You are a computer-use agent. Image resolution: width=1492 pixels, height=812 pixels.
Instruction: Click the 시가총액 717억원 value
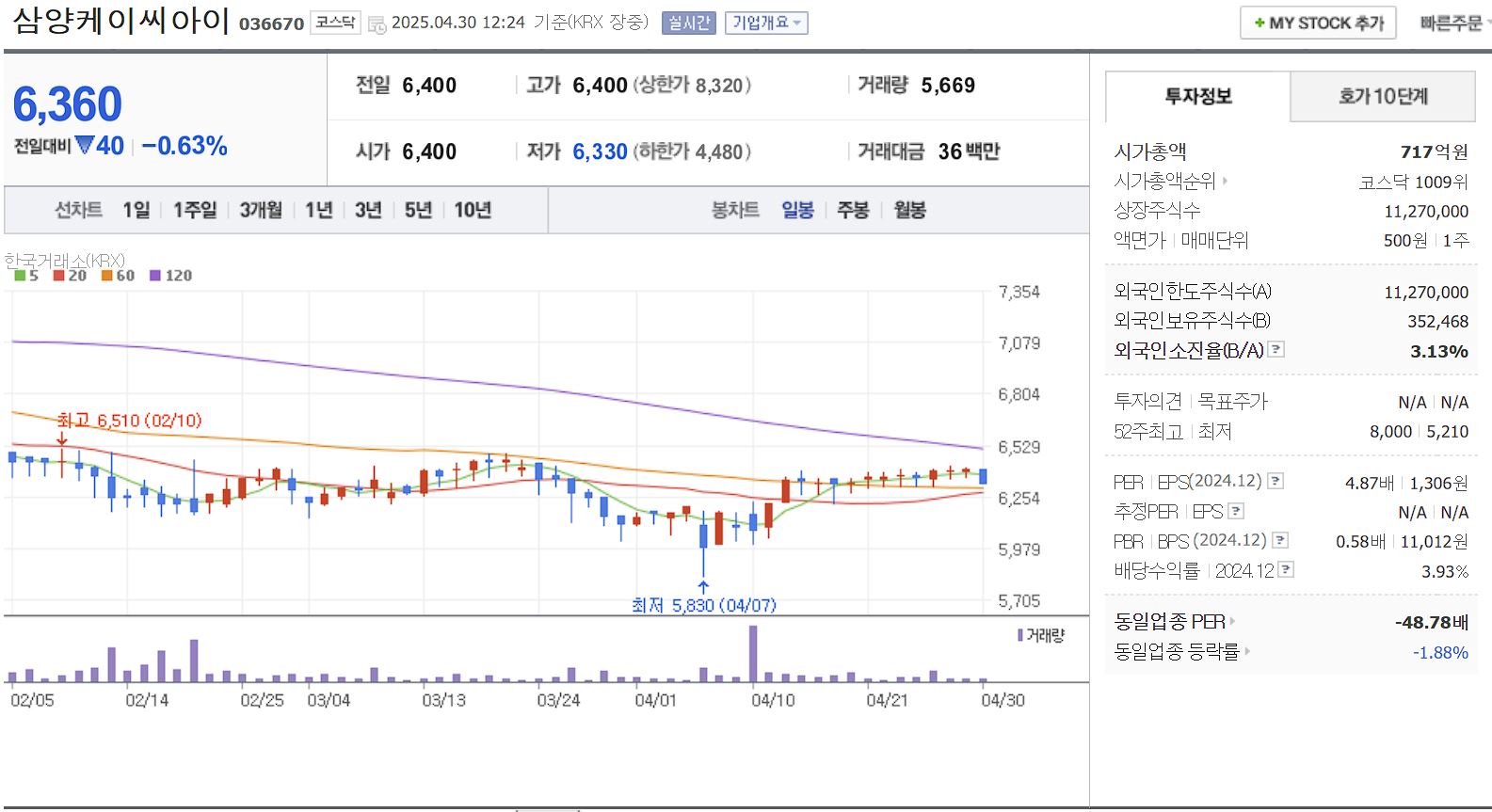pyautogui.click(x=1434, y=151)
